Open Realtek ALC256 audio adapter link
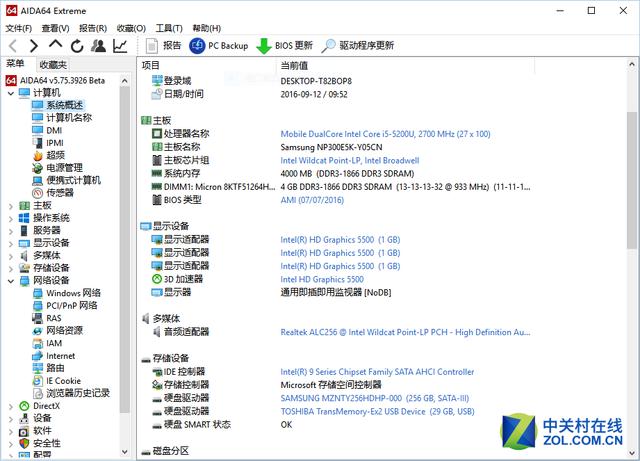The width and height of the screenshot is (640, 461). (x=405, y=332)
